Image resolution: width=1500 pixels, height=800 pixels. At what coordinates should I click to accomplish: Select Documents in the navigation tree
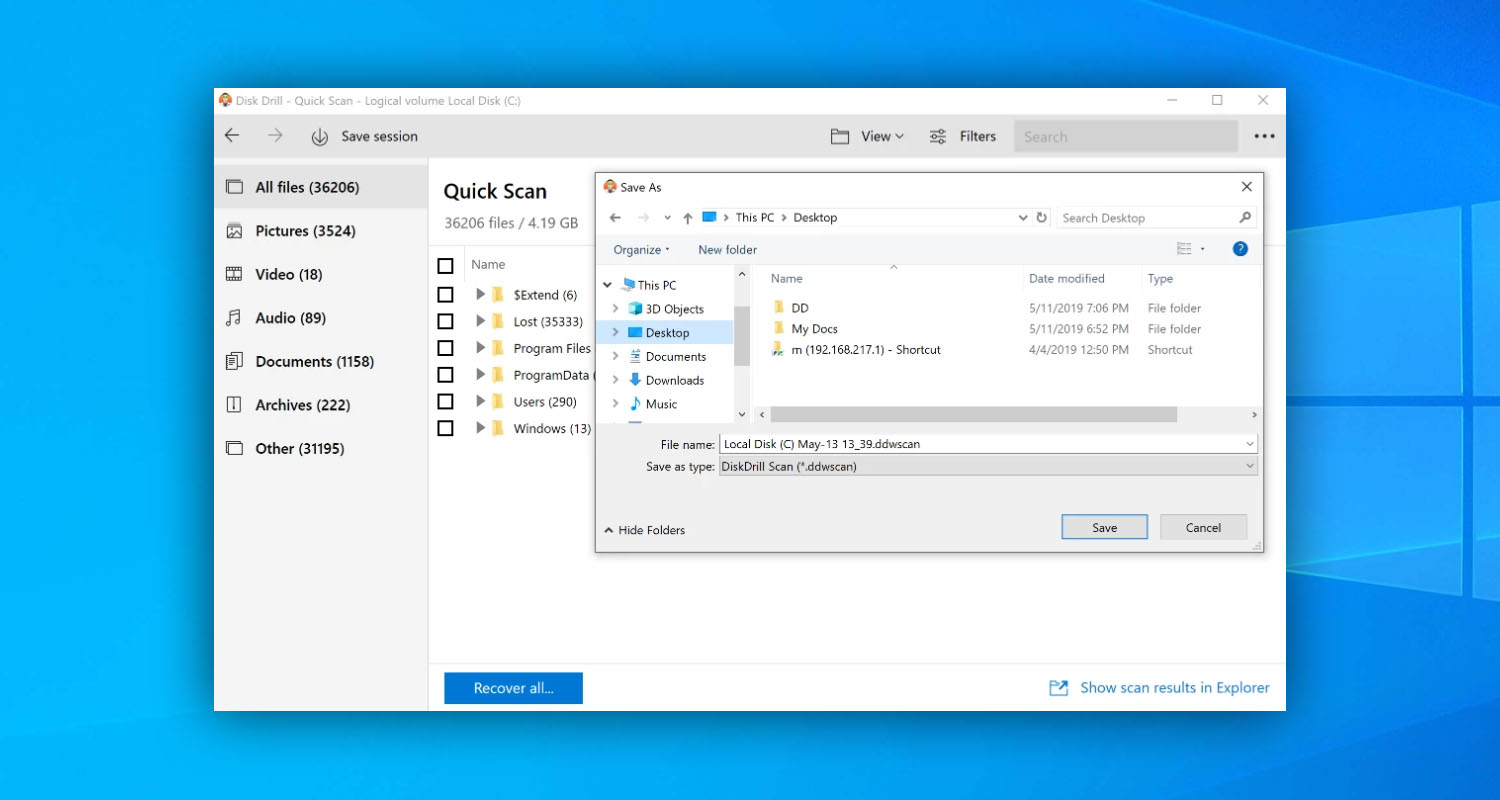point(676,356)
